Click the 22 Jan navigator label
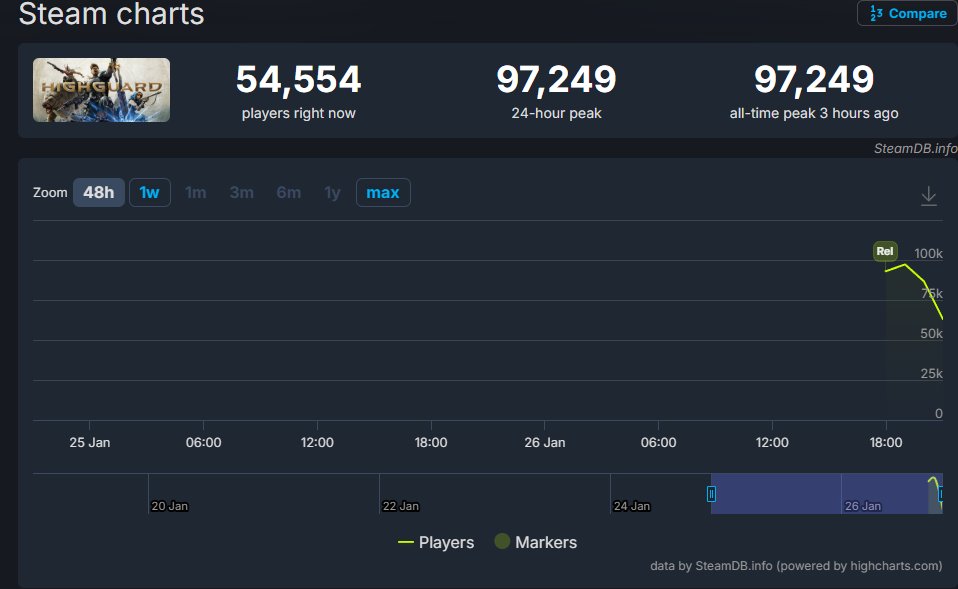958x589 pixels. pyautogui.click(x=401, y=506)
